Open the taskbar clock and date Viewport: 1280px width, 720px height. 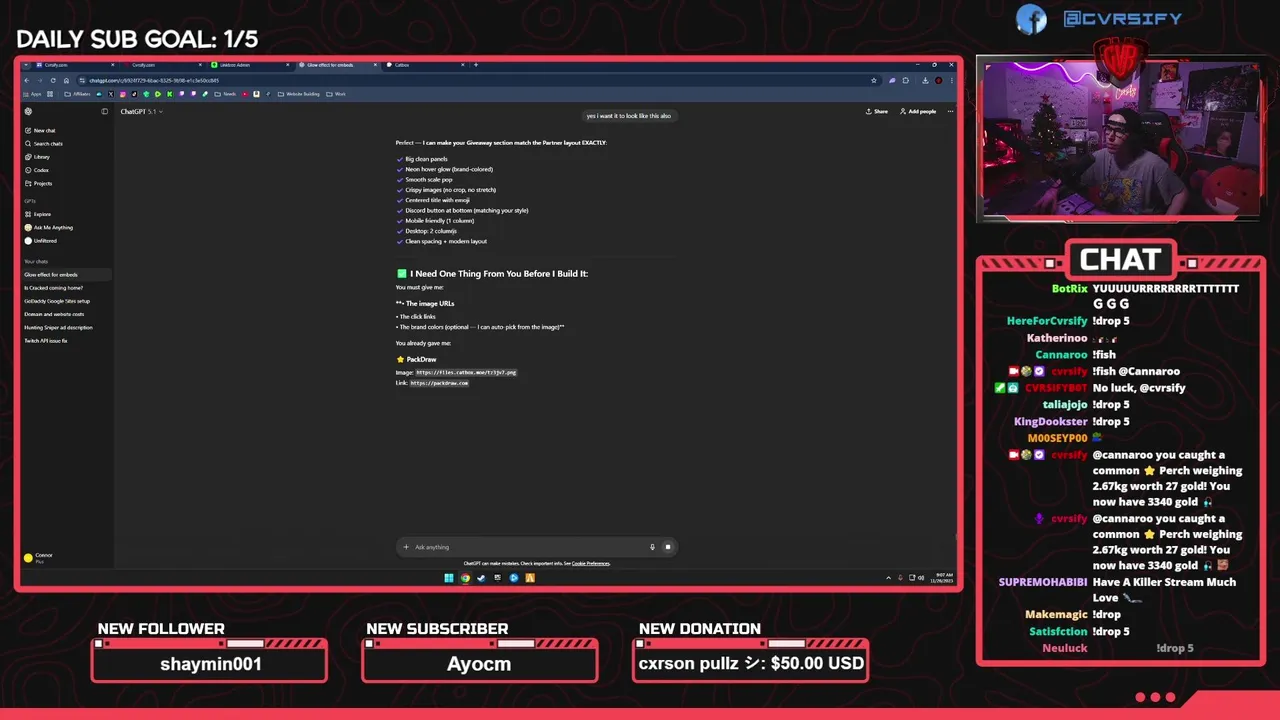click(x=942, y=578)
